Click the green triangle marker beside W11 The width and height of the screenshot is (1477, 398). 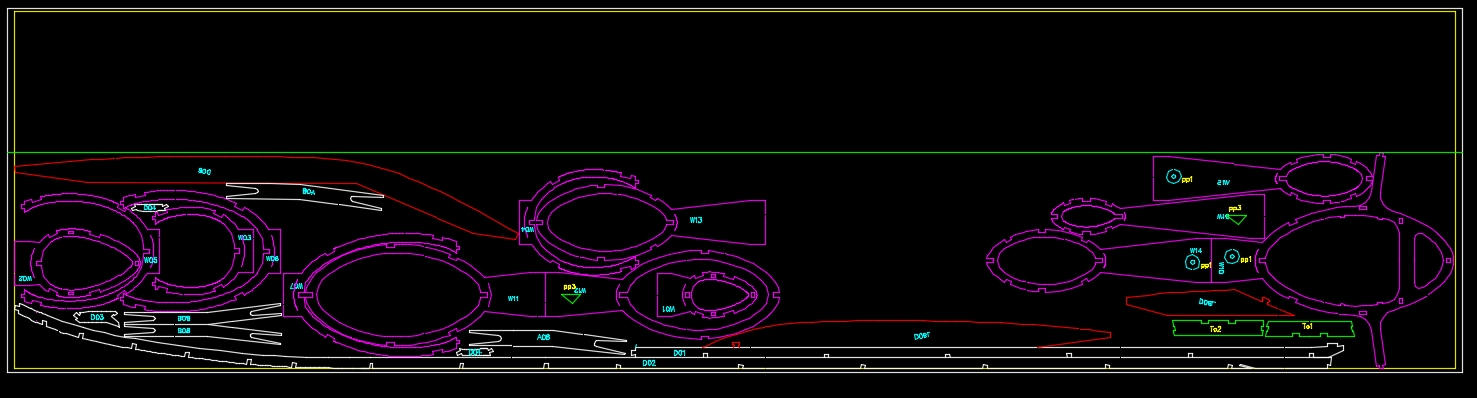click(x=571, y=297)
